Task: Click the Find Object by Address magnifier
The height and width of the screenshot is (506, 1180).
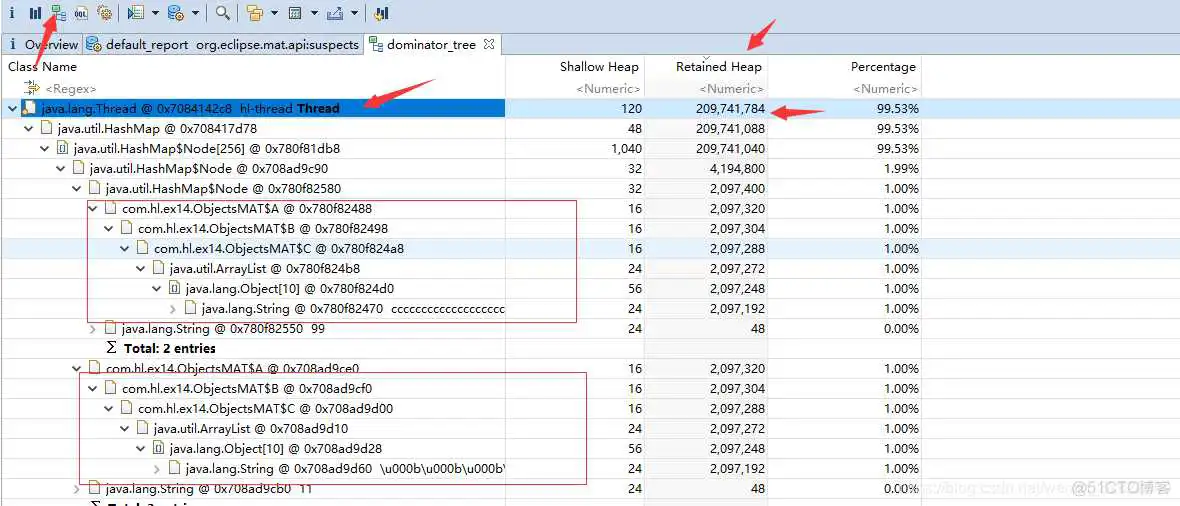Action: [x=222, y=13]
